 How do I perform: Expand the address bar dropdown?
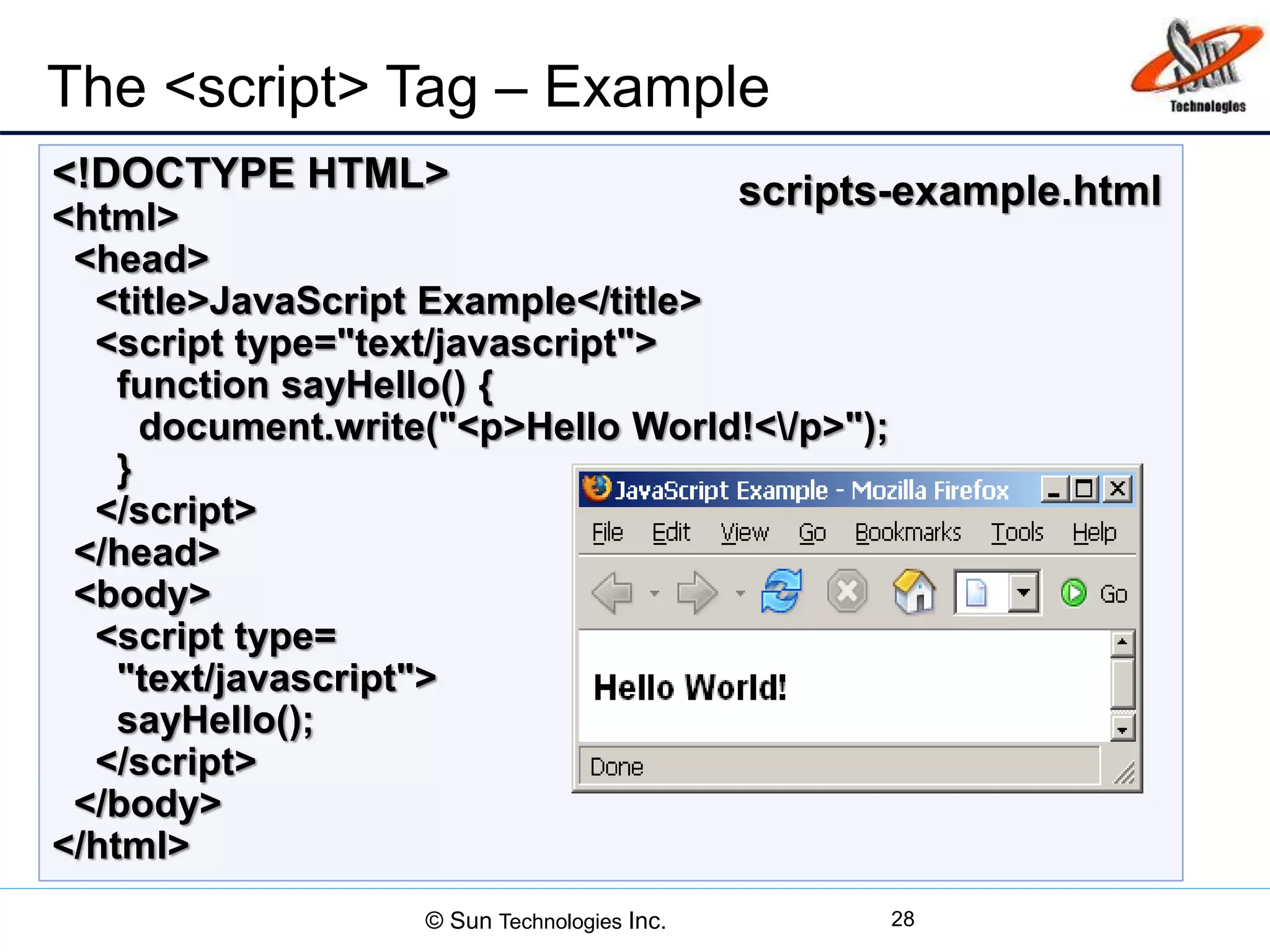coord(1023,593)
